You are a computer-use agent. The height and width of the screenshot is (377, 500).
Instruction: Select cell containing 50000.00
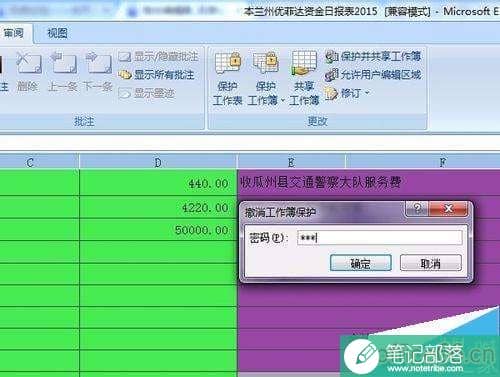point(158,230)
